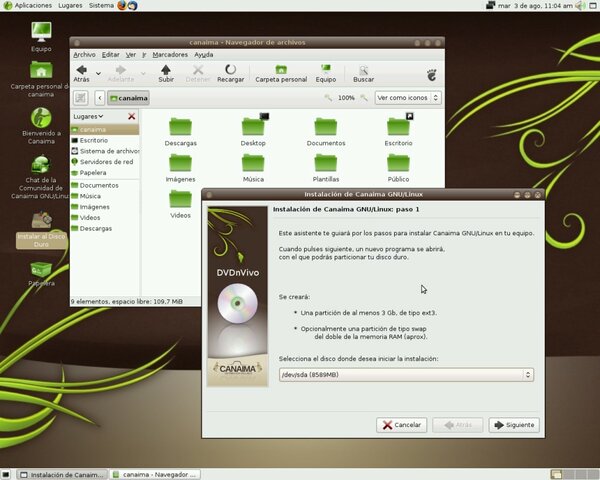Viewport: 600px width, 480px height.
Task: Switch to Instalación de Canaima taskbar item
Action: click(x=63, y=475)
